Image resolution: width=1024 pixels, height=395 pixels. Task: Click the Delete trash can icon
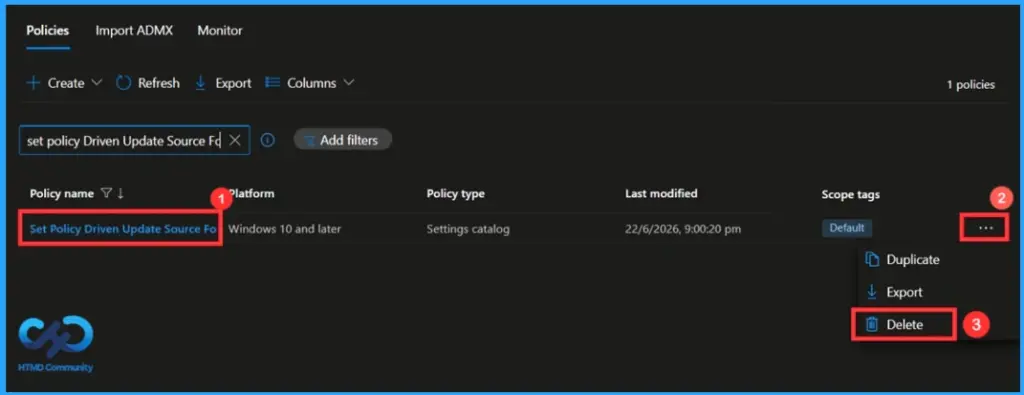[x=872, y=324]
